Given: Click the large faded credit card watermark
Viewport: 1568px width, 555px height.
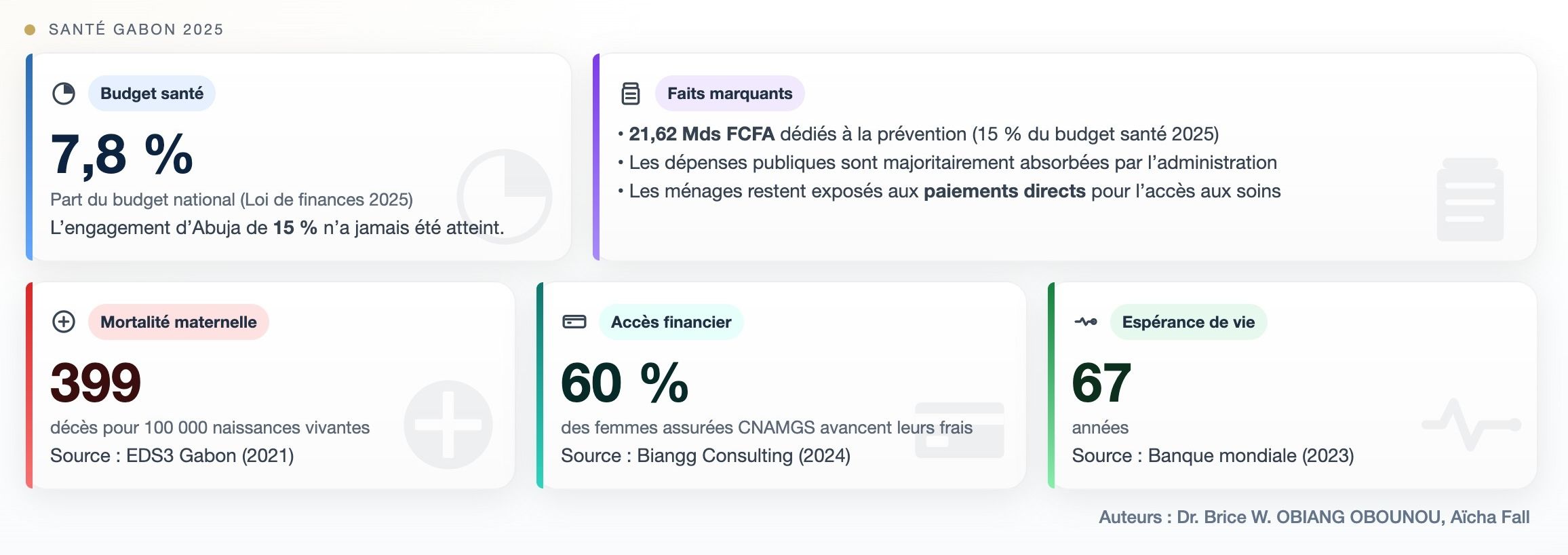Looking at the screenshot, I should (x=960, y=430).
